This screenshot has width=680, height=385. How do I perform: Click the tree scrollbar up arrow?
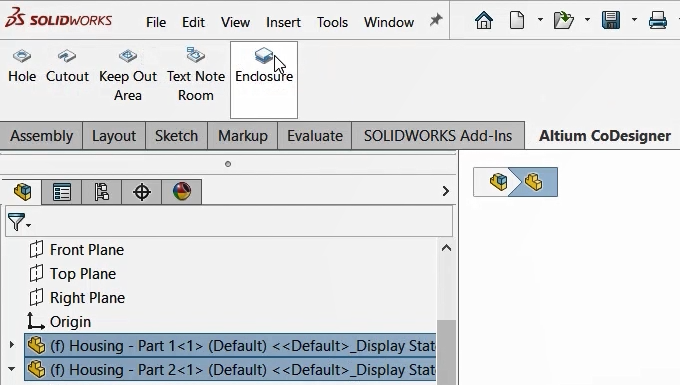[x=446, y=248]
